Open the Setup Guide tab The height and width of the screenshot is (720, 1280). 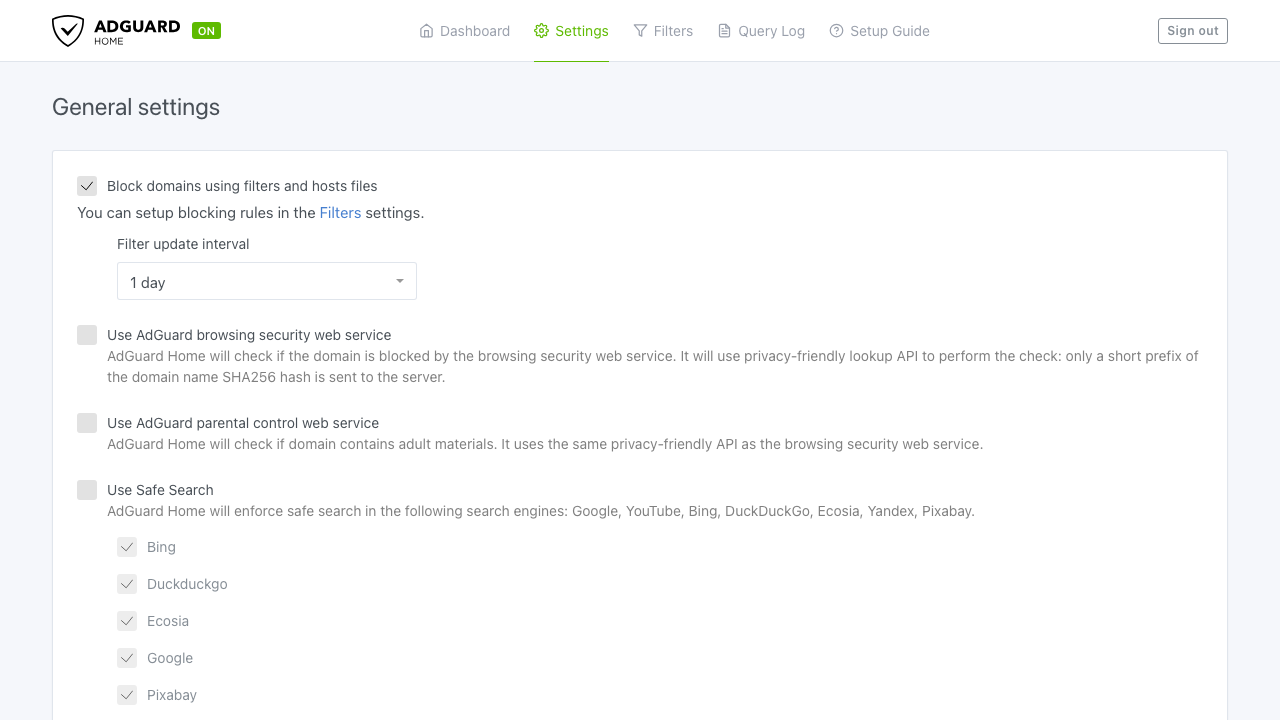tap(879, 31)
